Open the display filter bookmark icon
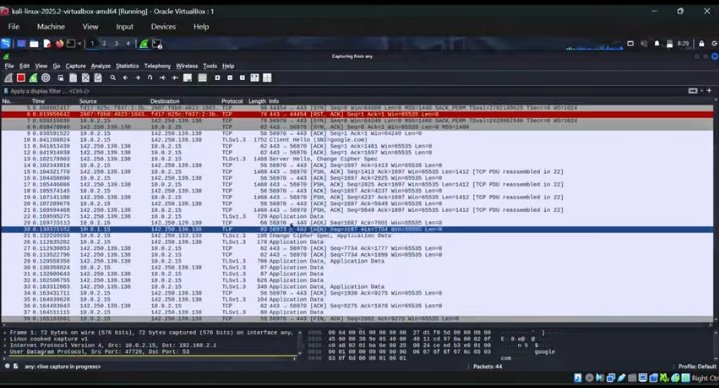719x388 pixels. pos(6,91)
